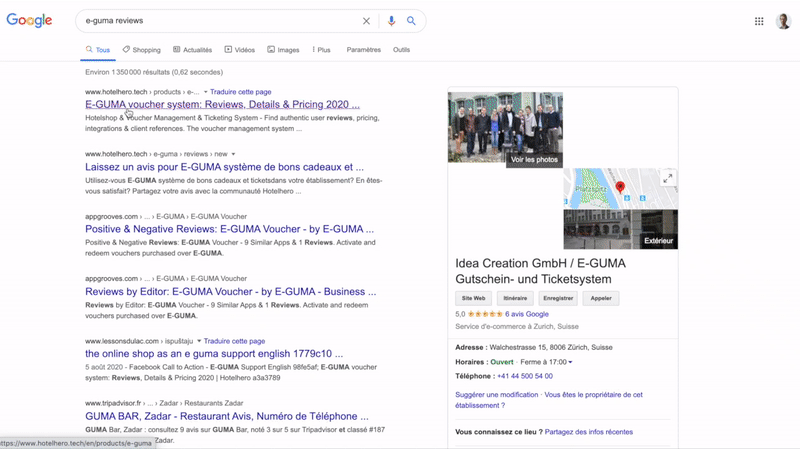Click Suggérer une modification link
800x449 pixels.
tap(496, 395)
